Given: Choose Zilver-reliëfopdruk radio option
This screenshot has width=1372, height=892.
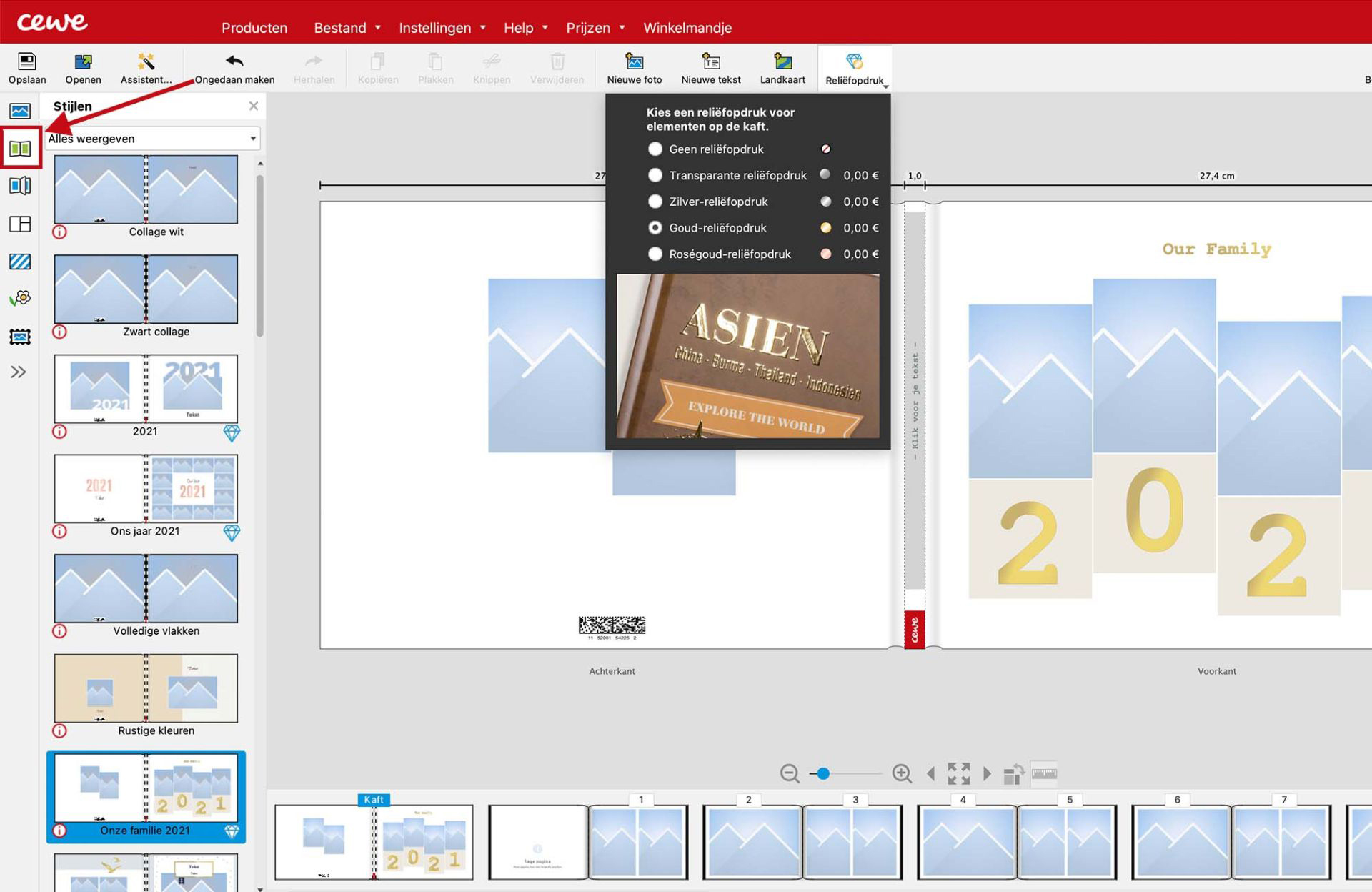Looking at the screenshot, I should (x=655, y=202).
